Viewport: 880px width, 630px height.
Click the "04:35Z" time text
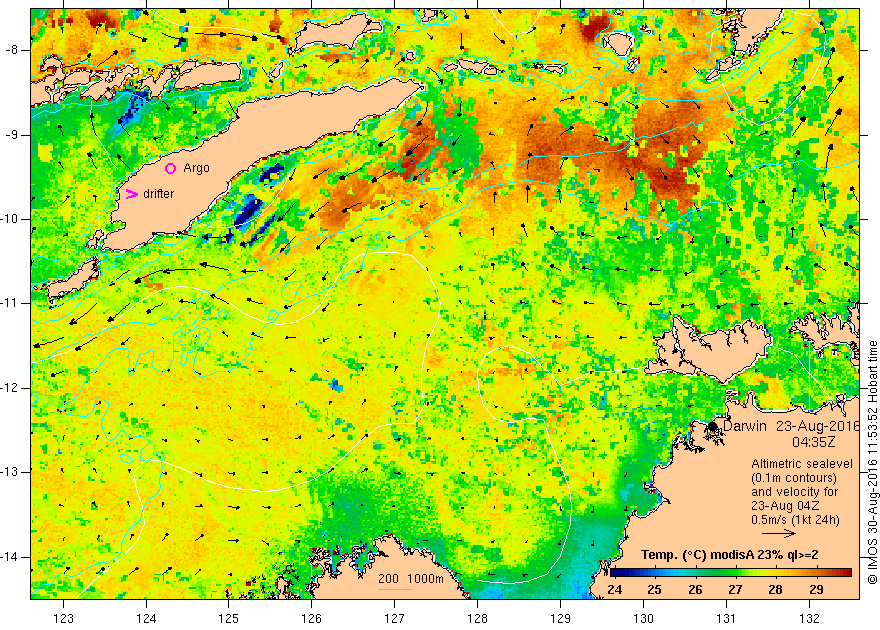click(x=814, y=442)
